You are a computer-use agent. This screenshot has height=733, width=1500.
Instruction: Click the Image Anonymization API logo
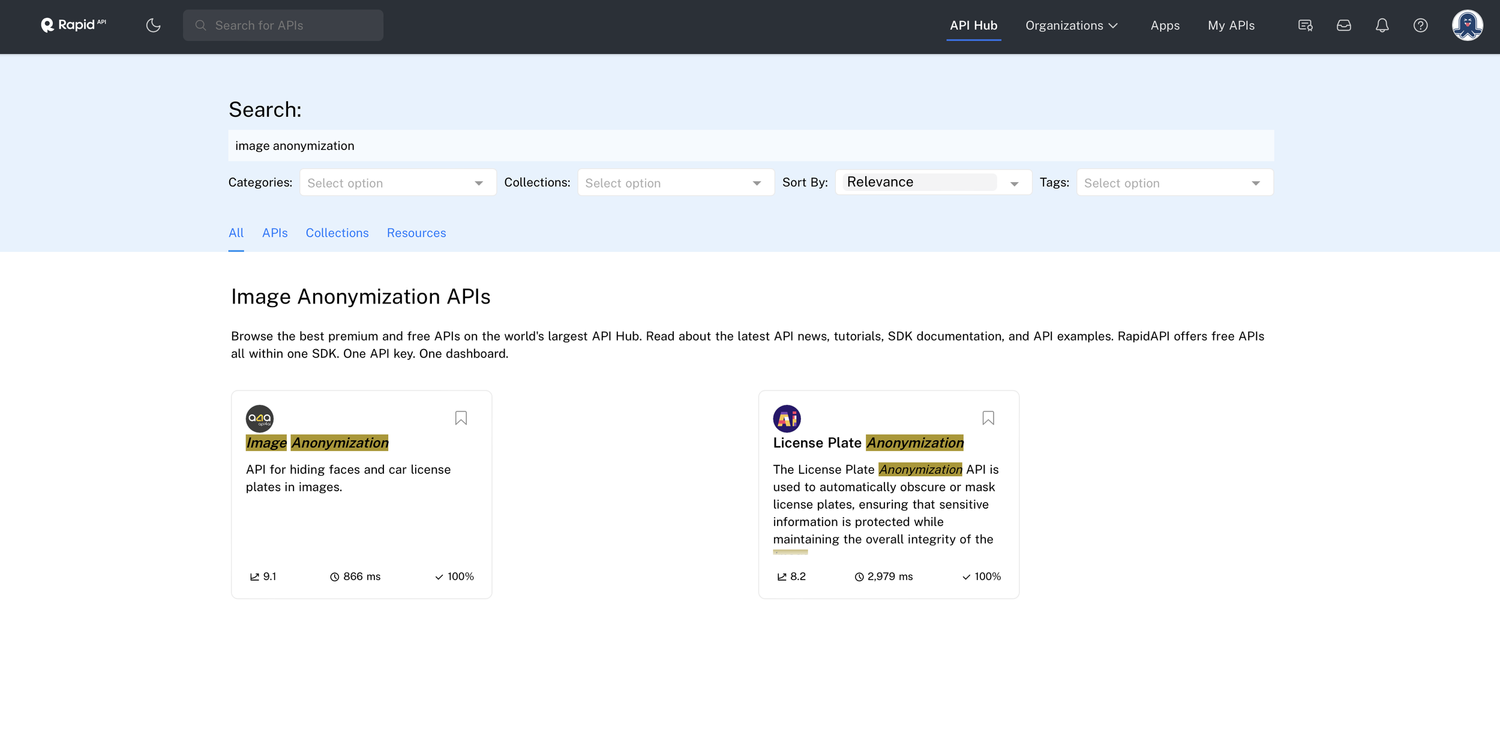(x=260, y=418)
